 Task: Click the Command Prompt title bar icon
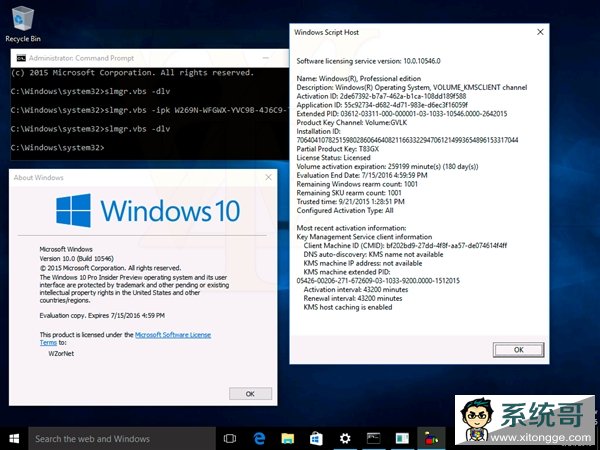(x=21, y=58)
